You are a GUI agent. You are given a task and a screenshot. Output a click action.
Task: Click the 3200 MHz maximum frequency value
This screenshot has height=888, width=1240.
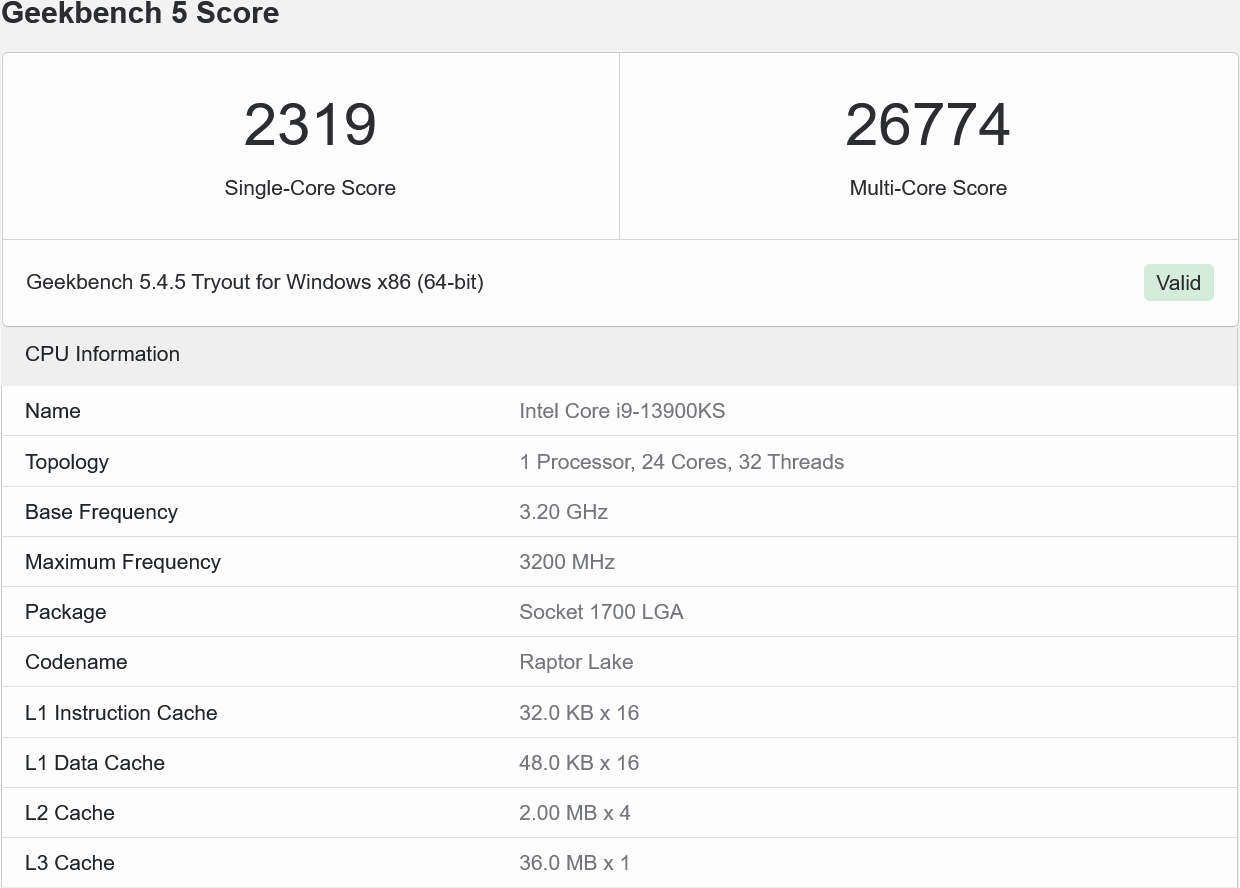[567, 562]
